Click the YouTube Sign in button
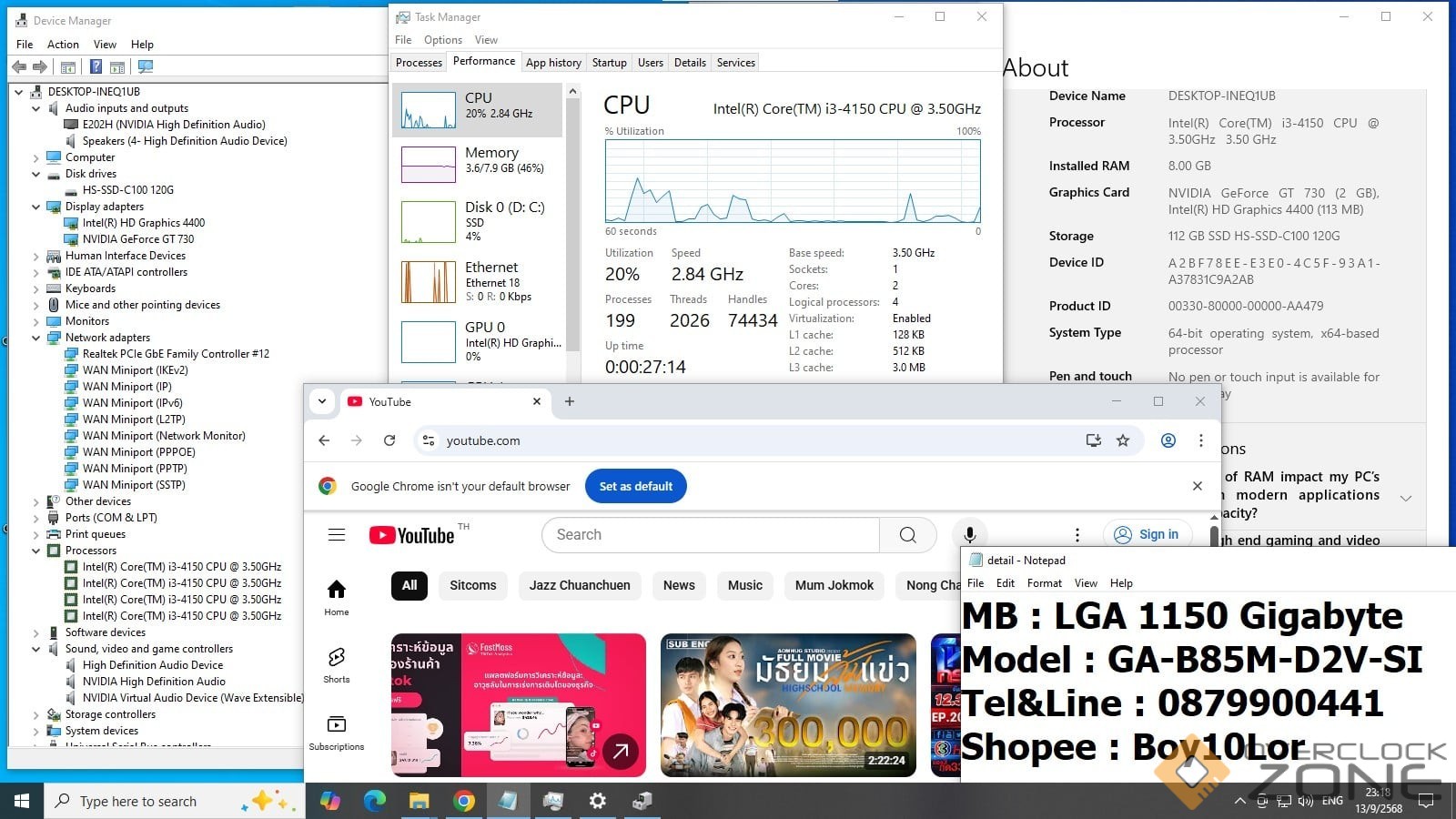This screenshot has width=1456, height=819. 1147,535
